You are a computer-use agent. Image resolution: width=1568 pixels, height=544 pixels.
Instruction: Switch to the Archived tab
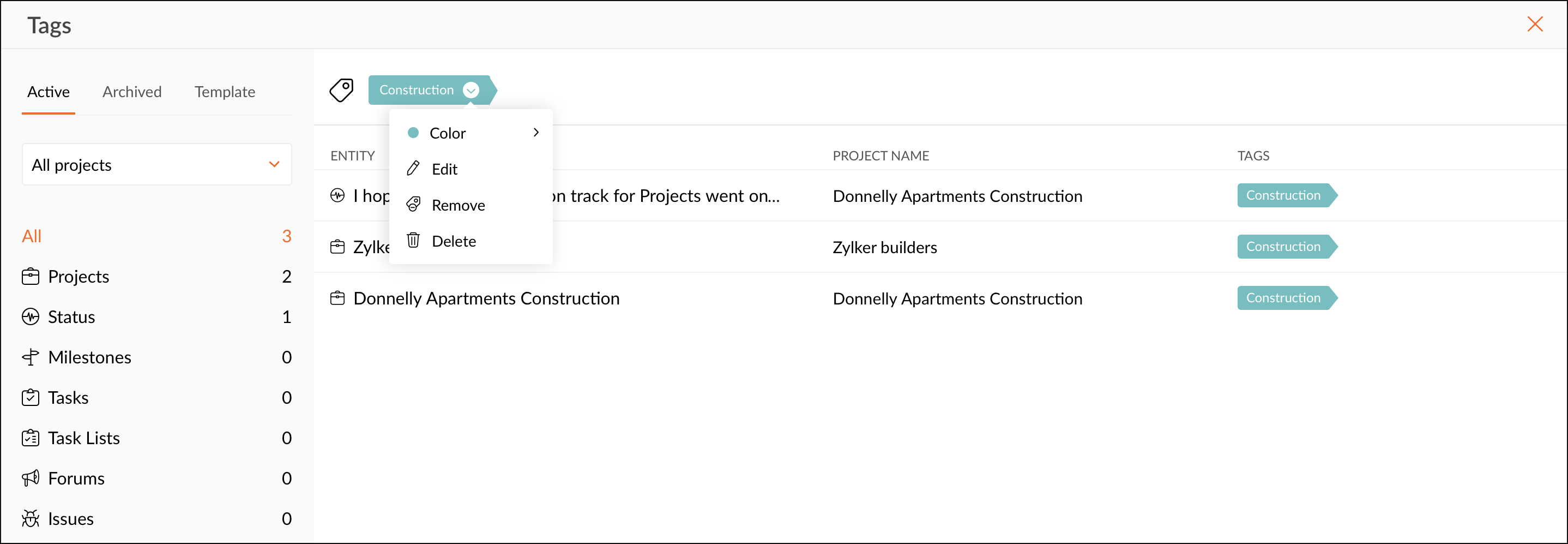coord(131,92)
